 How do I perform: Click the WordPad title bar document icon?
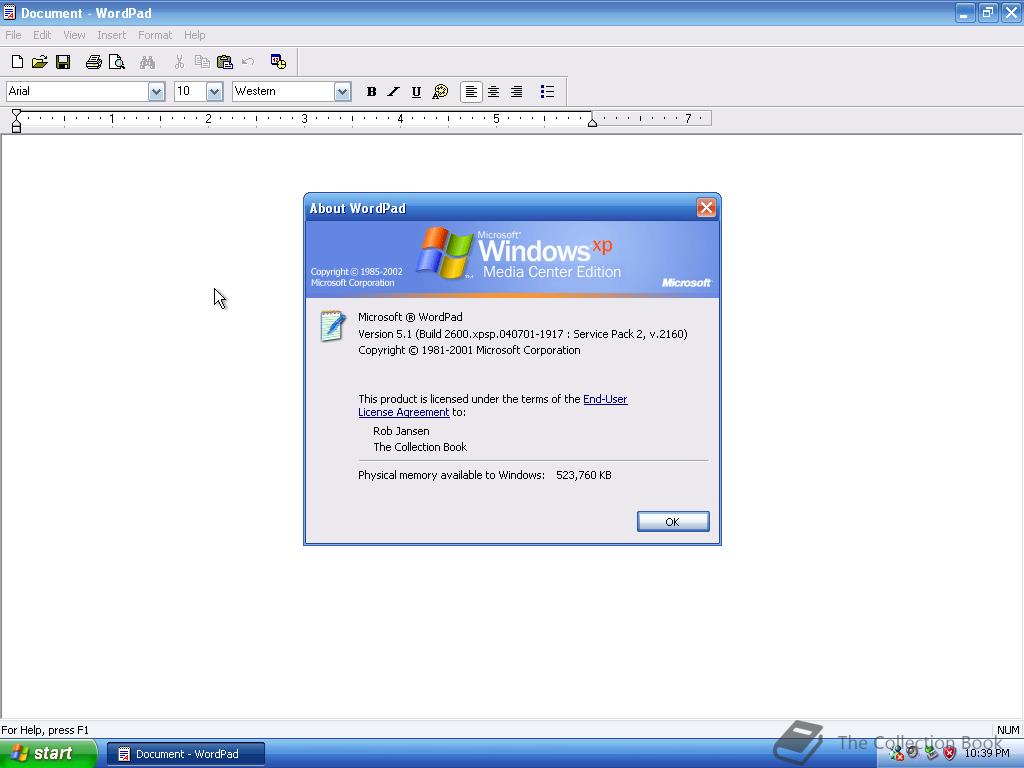coord(9,12)
